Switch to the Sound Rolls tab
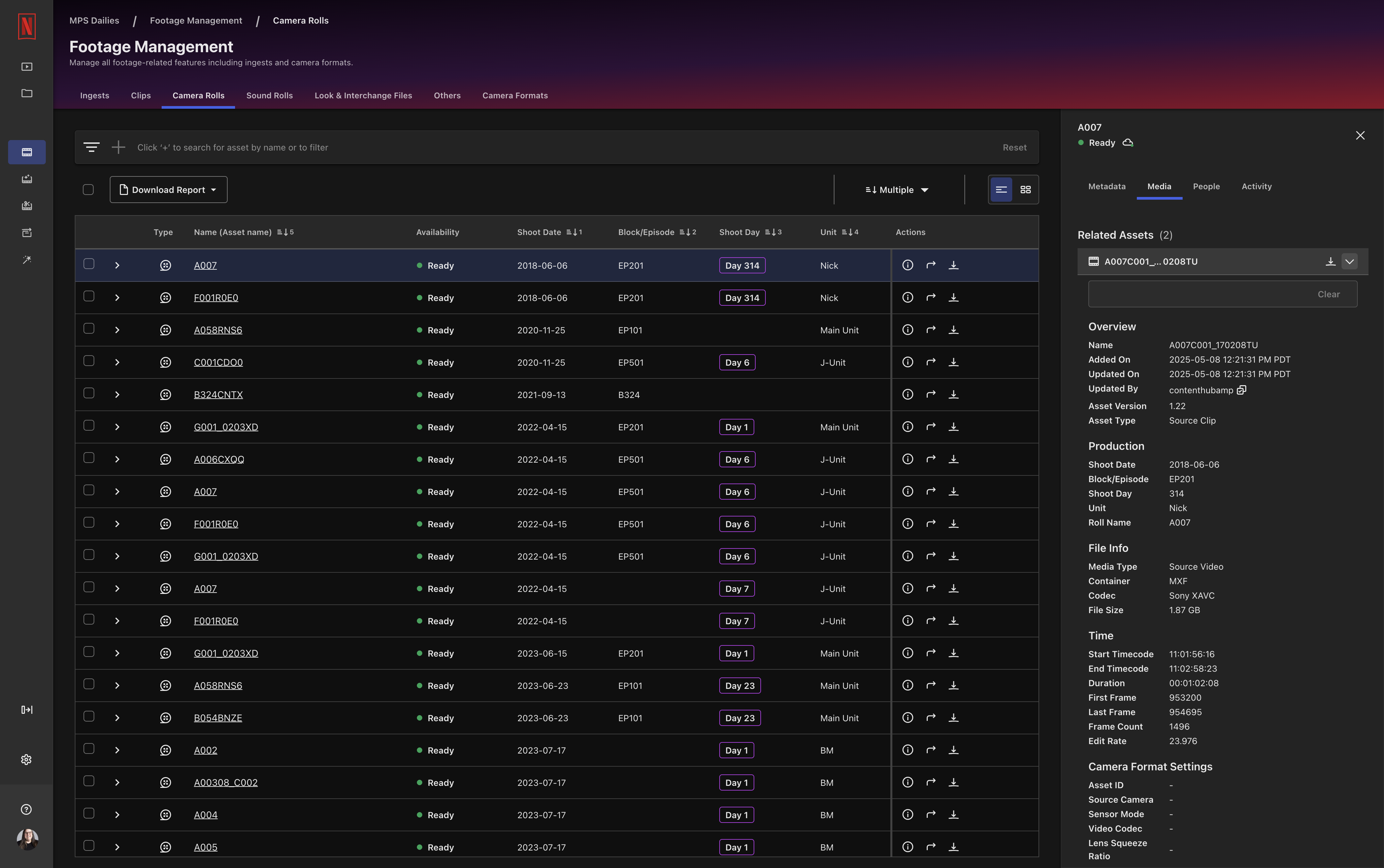The width and height of the screenshot is (1384, 868). 269,95
